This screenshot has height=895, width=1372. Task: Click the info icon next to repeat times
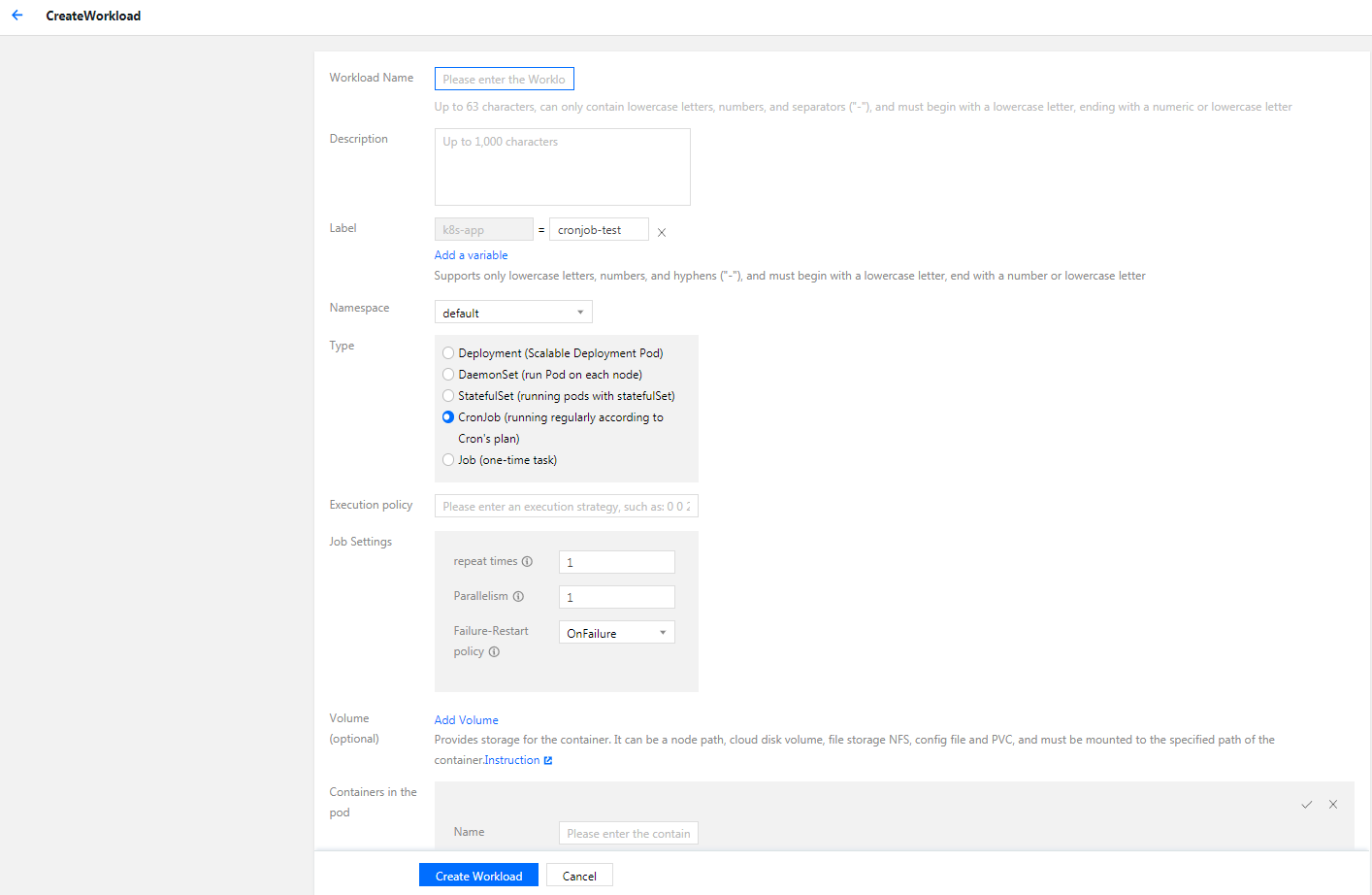click(527, 561)
